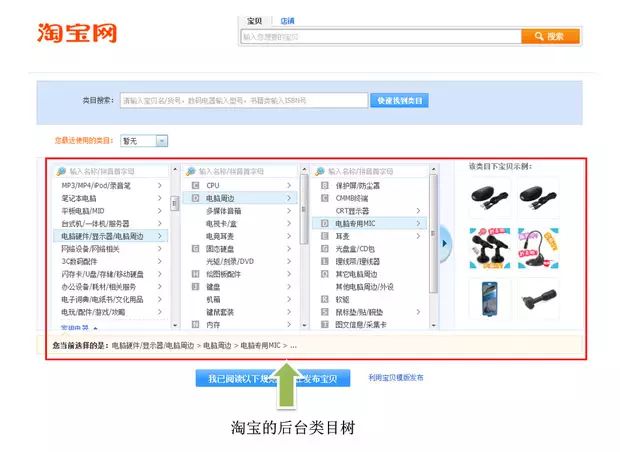The width and height of the screenshot is (620, 452).
Task: Select 网络设备/网络相关 category
Action: pos(111,249)
